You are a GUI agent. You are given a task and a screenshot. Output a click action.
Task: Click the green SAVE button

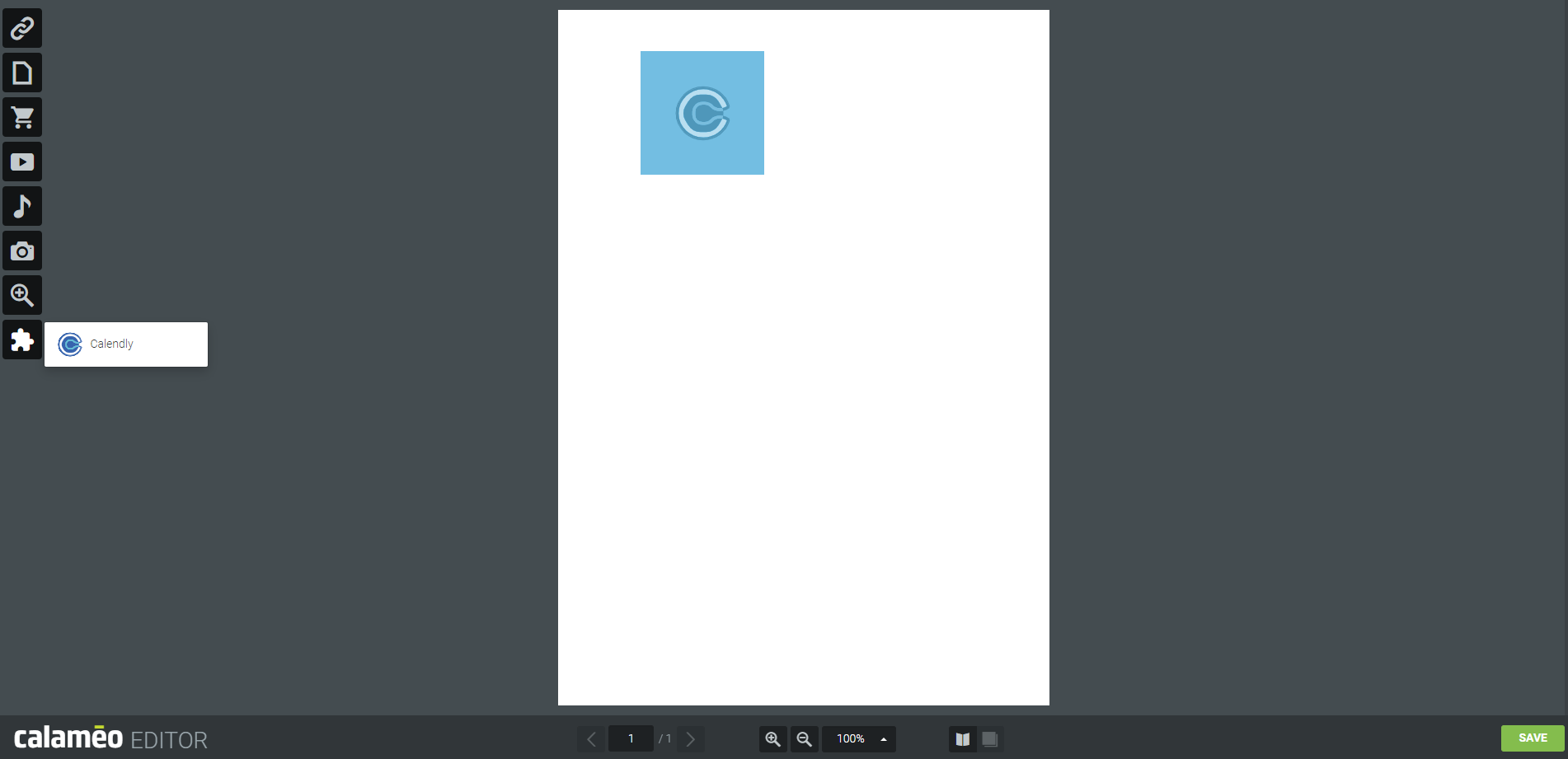click(x=1533, y=738)
